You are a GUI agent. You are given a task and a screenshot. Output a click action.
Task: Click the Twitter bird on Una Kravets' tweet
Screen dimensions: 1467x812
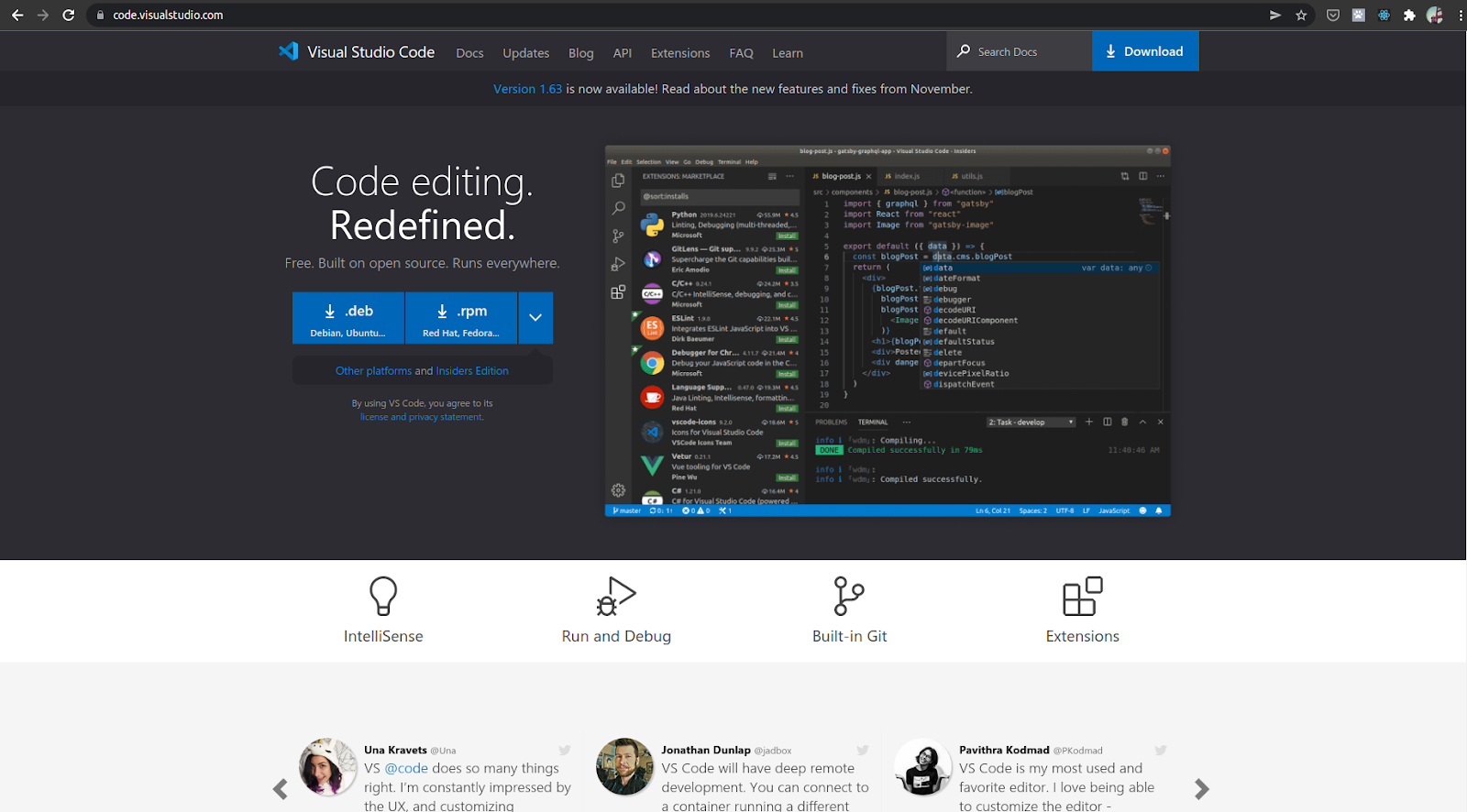[565, 750]
